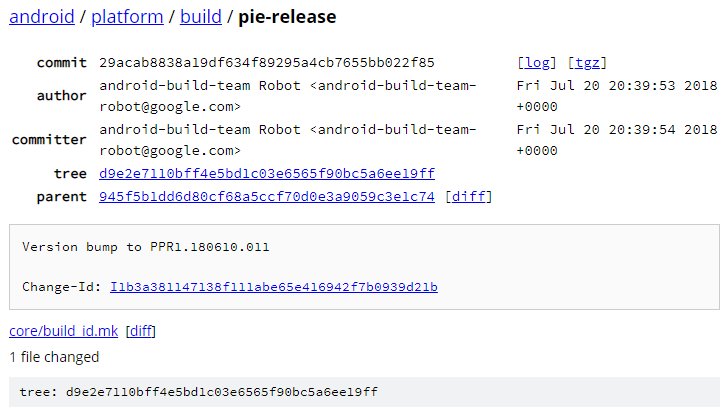The width and height of the screenshot is (728, 414).
Task: Click the committer name and email text
Action: pos(288,140)
